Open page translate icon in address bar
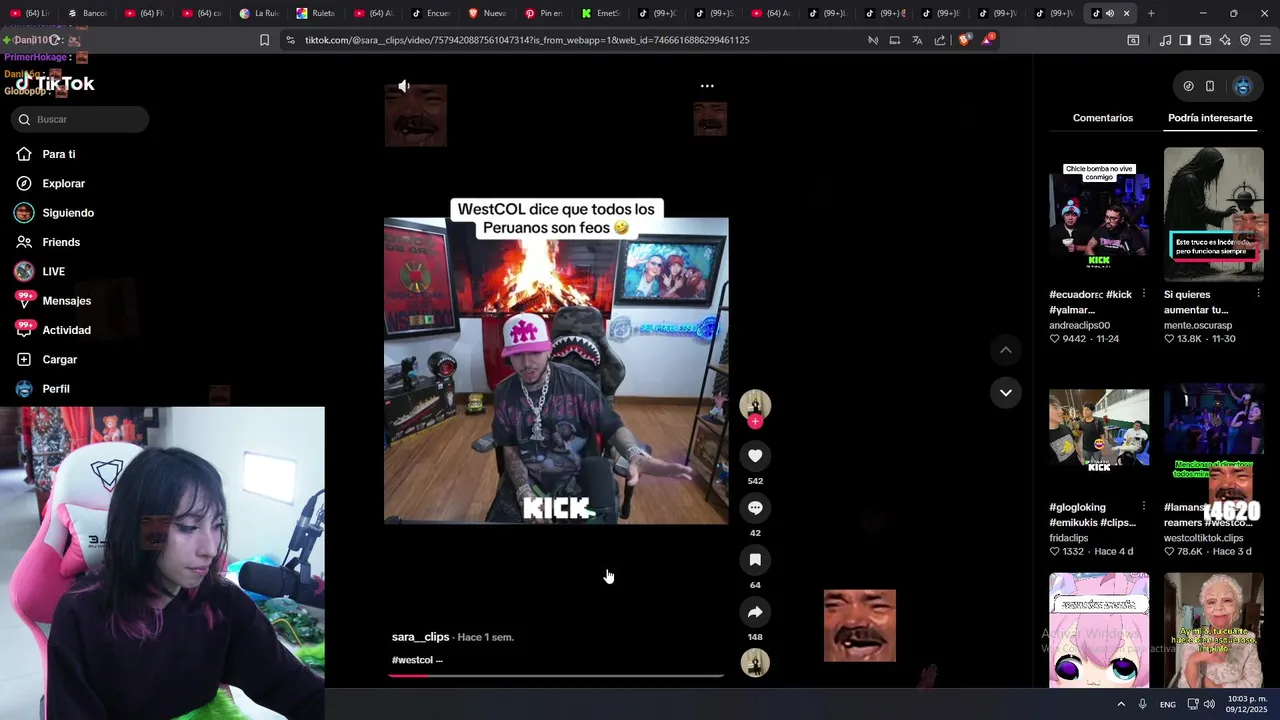The width and height of the screenshot is (1280, 720). (x=917, y=40)
